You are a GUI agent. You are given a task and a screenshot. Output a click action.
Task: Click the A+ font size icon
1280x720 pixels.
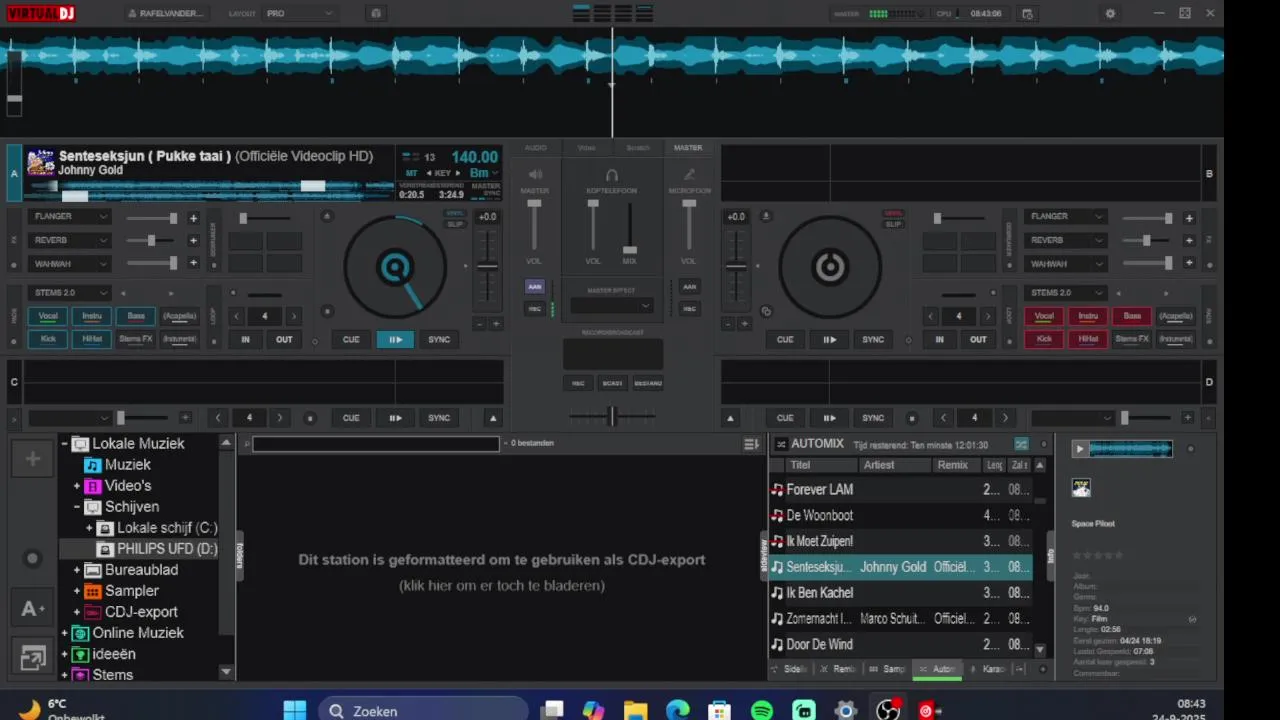click(x=33, y=609)
